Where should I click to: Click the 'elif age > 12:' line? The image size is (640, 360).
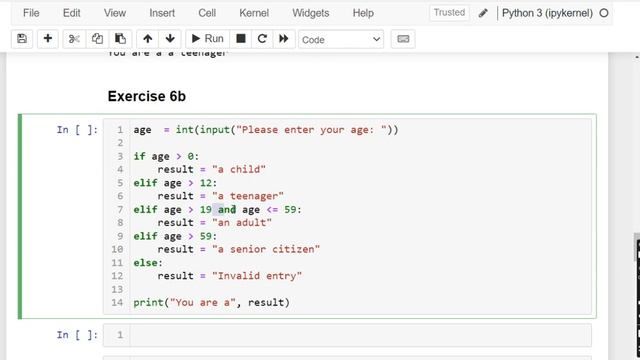pyautogui.click(x=175, y=183)
